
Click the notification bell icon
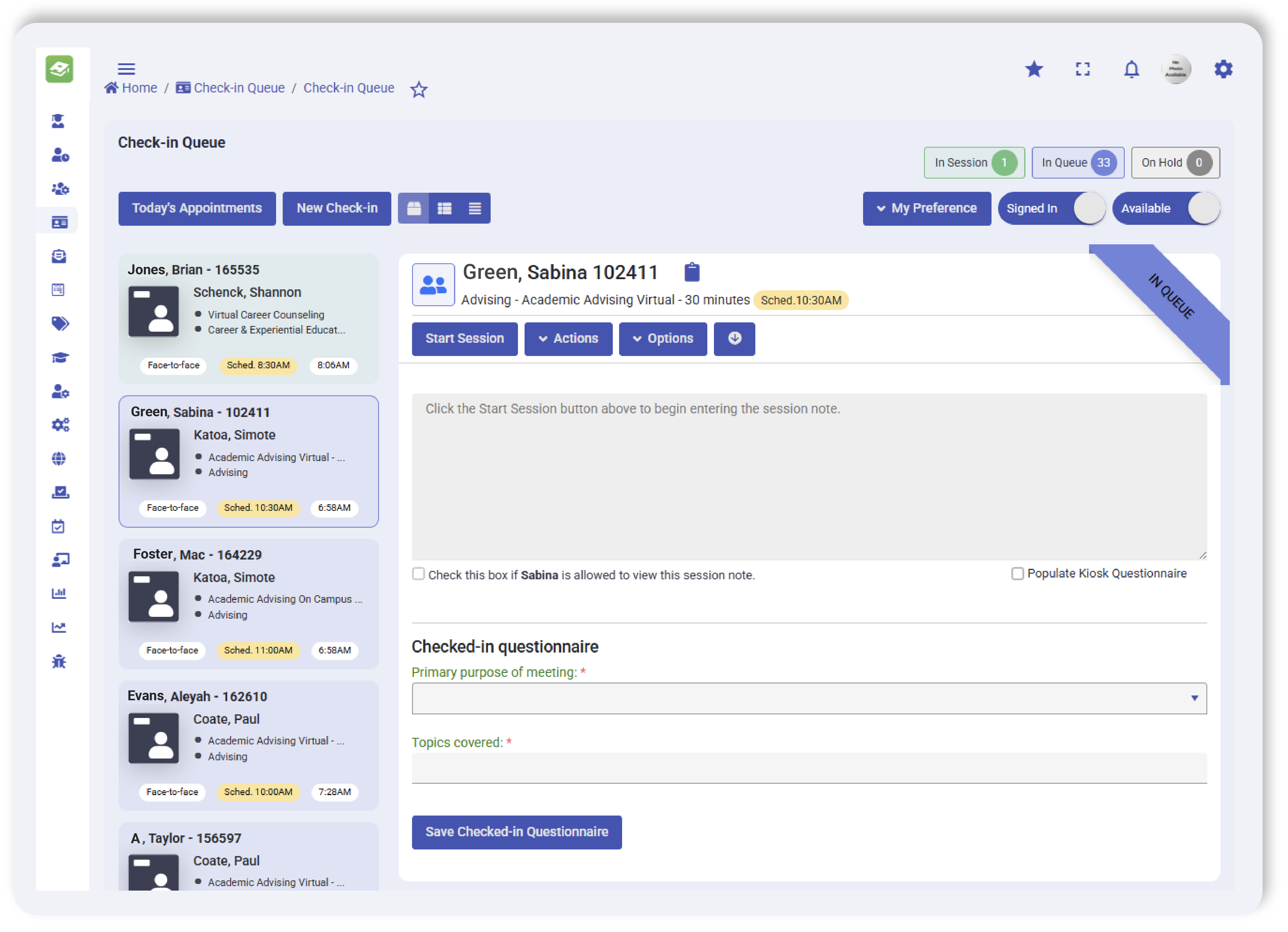1131,70
